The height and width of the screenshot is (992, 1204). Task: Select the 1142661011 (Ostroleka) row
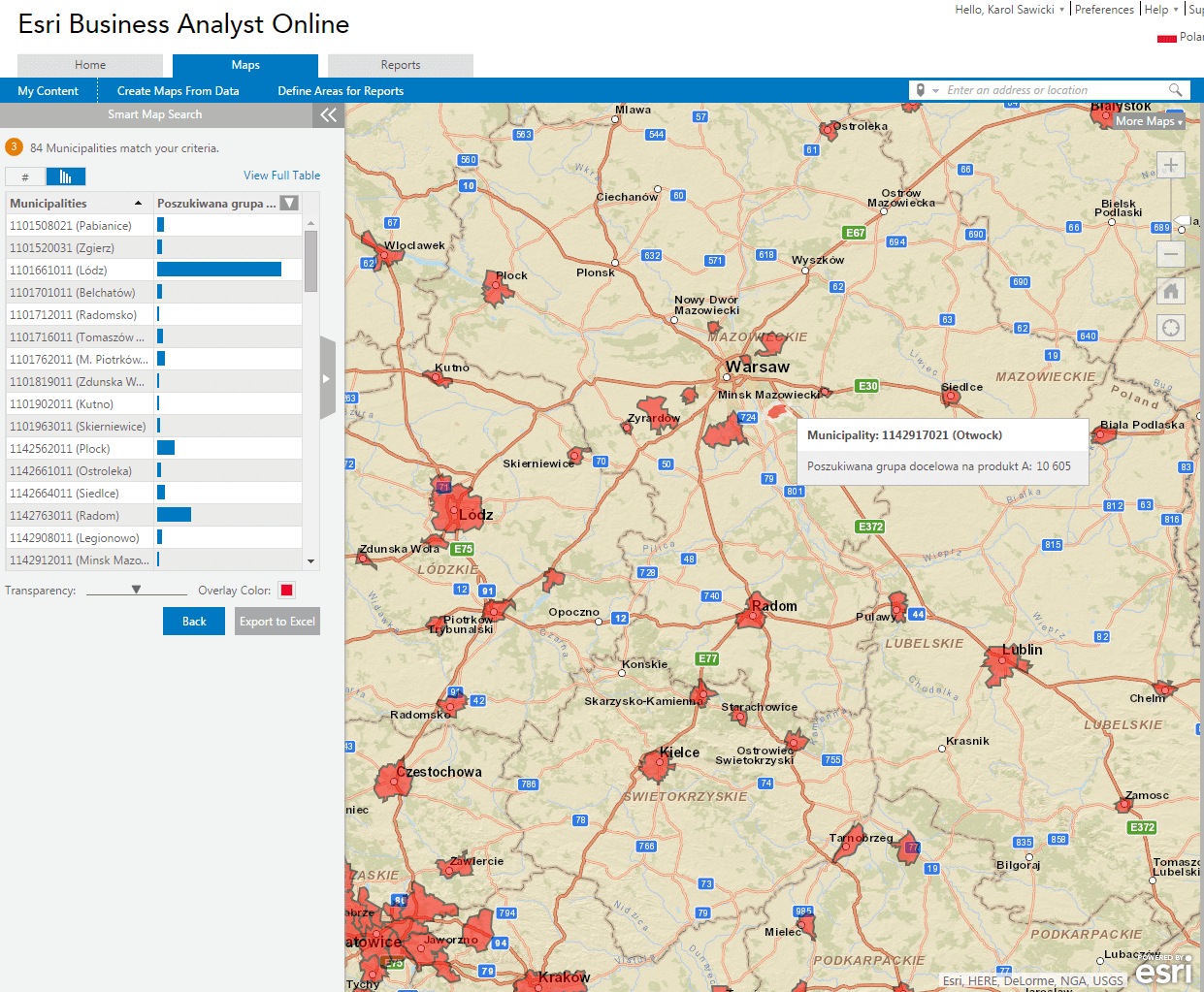pyautogui.click(x=154, y=471)
